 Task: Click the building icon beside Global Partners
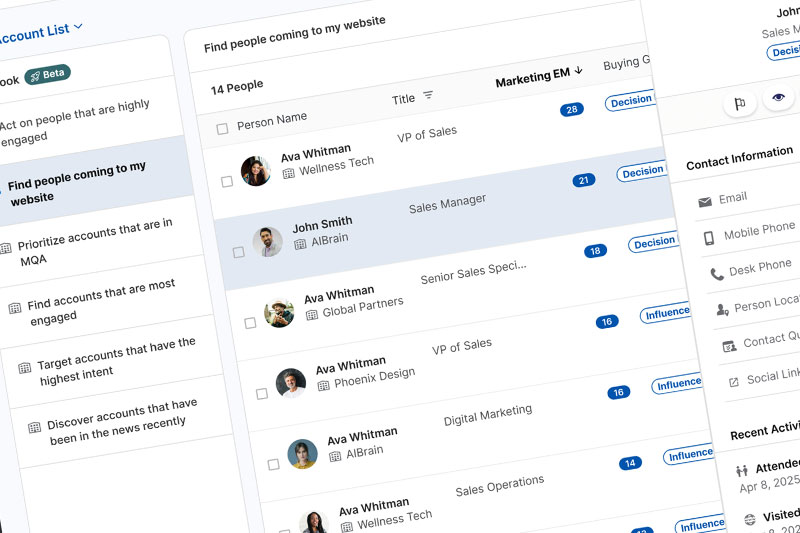pyautogui.click(x=311, y=314)
